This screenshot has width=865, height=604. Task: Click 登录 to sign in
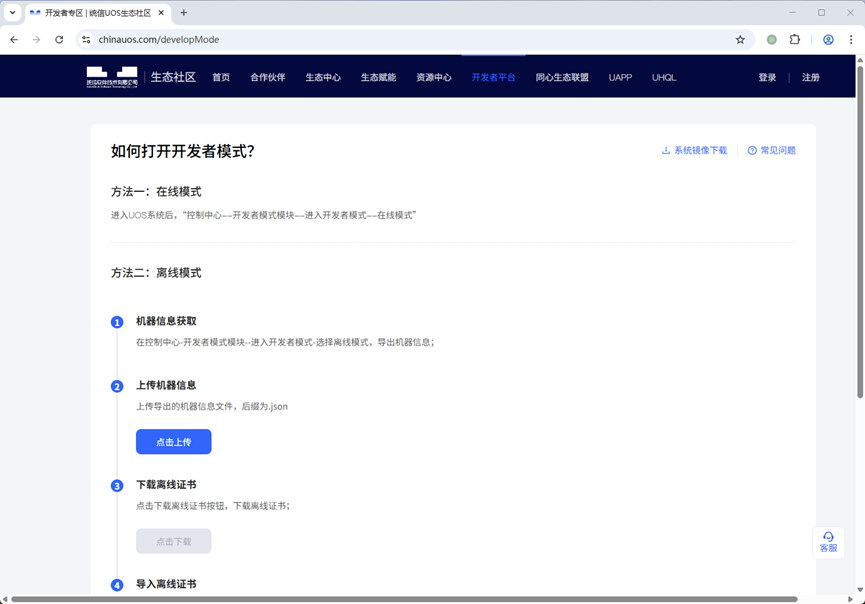click(766, 76)
